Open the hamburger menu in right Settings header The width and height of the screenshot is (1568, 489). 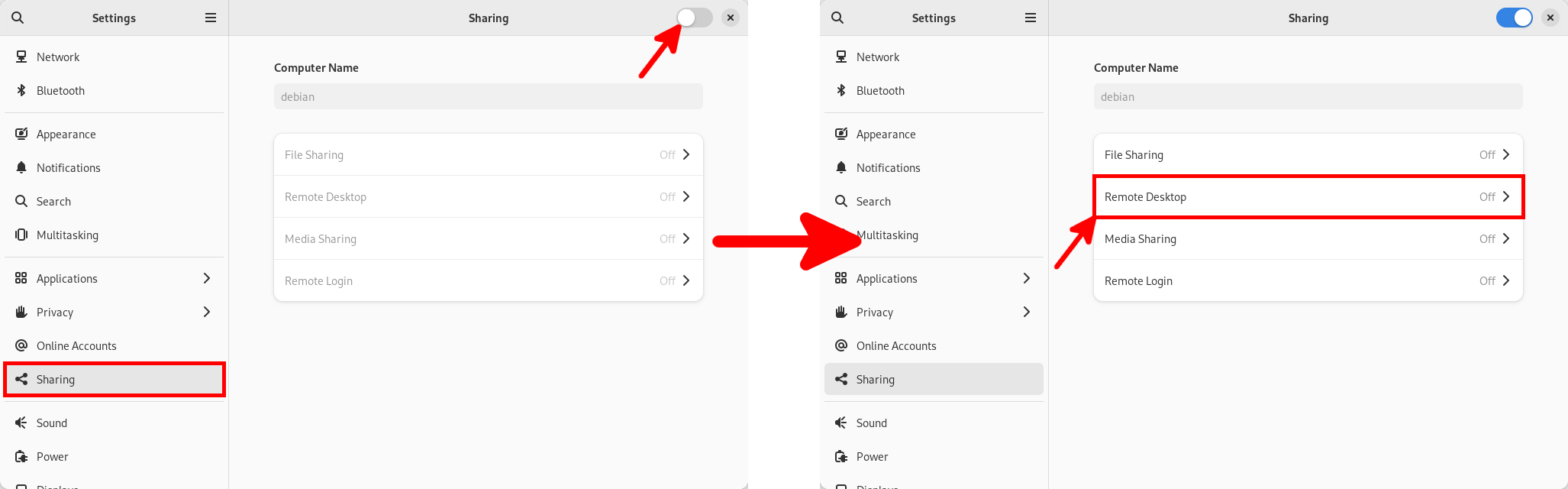tap(1031, 18)
